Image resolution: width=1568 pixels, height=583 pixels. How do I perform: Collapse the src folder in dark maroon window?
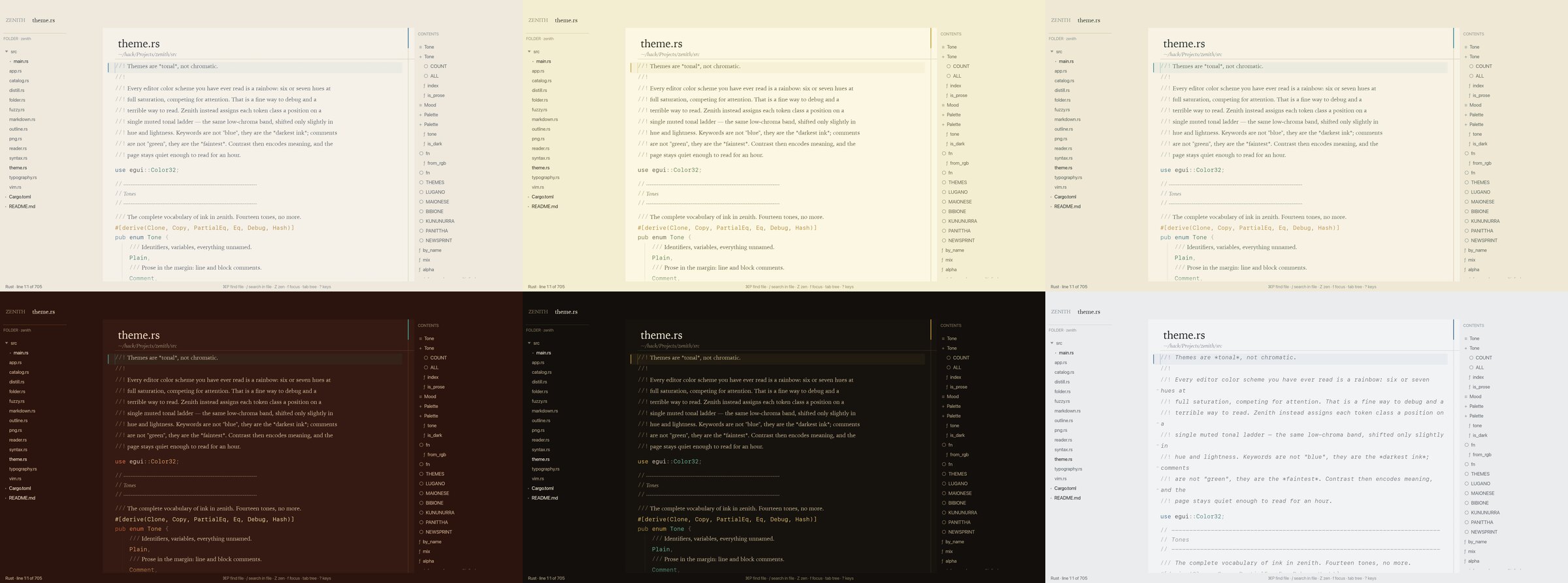coord(7,343)
